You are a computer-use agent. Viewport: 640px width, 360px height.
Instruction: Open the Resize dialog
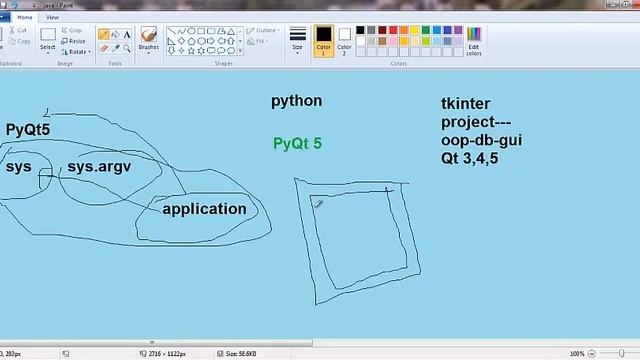click(x=73, y=41)
